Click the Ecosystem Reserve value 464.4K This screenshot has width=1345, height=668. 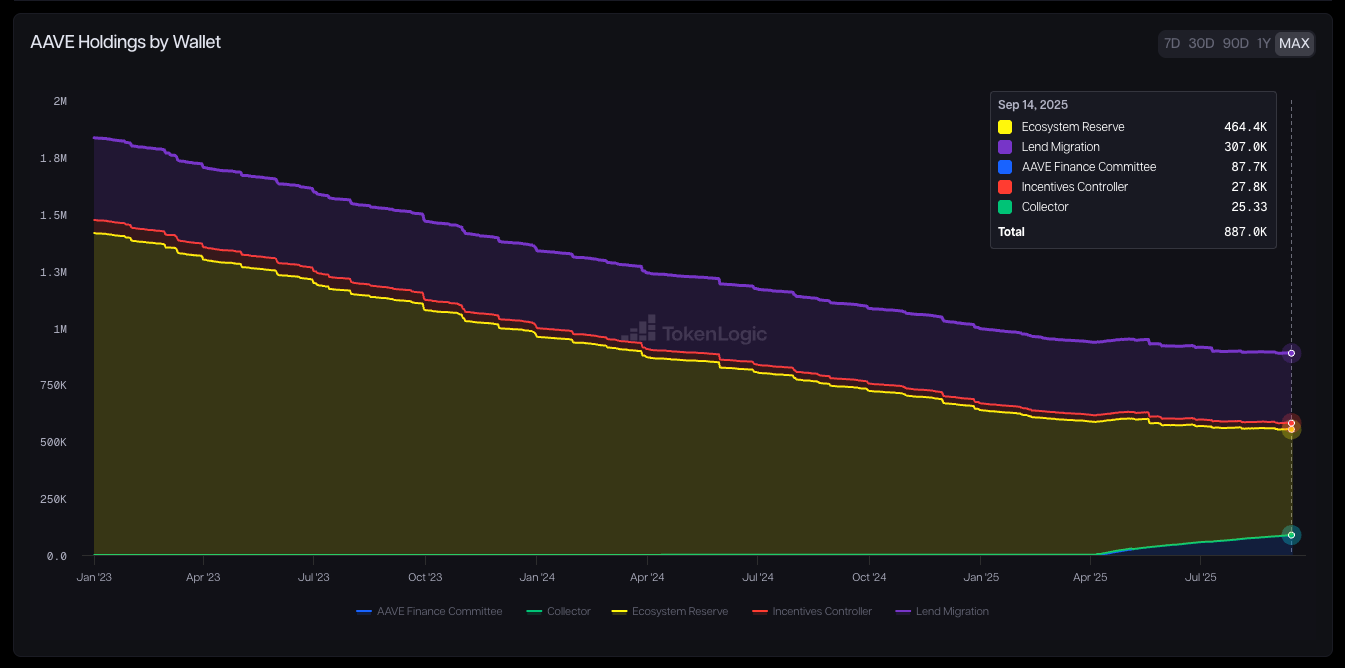[x=1245, y=127]
